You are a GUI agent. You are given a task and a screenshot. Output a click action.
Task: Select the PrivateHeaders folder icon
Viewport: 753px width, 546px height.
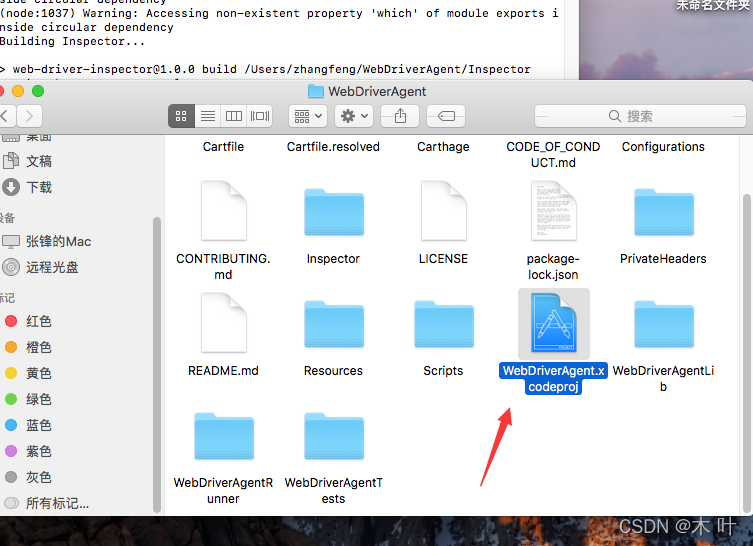coord(664,212)
